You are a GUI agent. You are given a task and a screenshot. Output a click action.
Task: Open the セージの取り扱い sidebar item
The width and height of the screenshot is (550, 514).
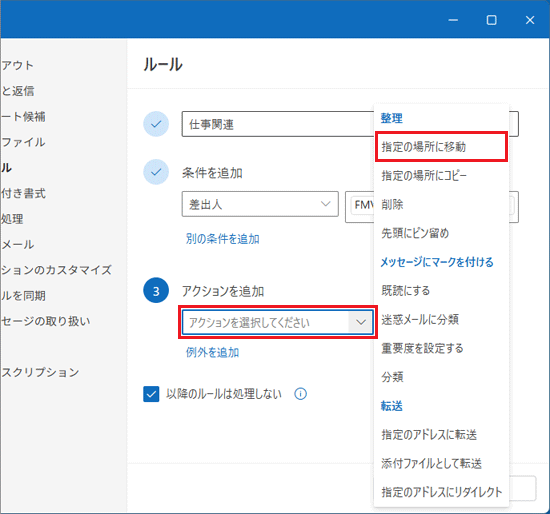pyautogui.click(x=46, y=321)
